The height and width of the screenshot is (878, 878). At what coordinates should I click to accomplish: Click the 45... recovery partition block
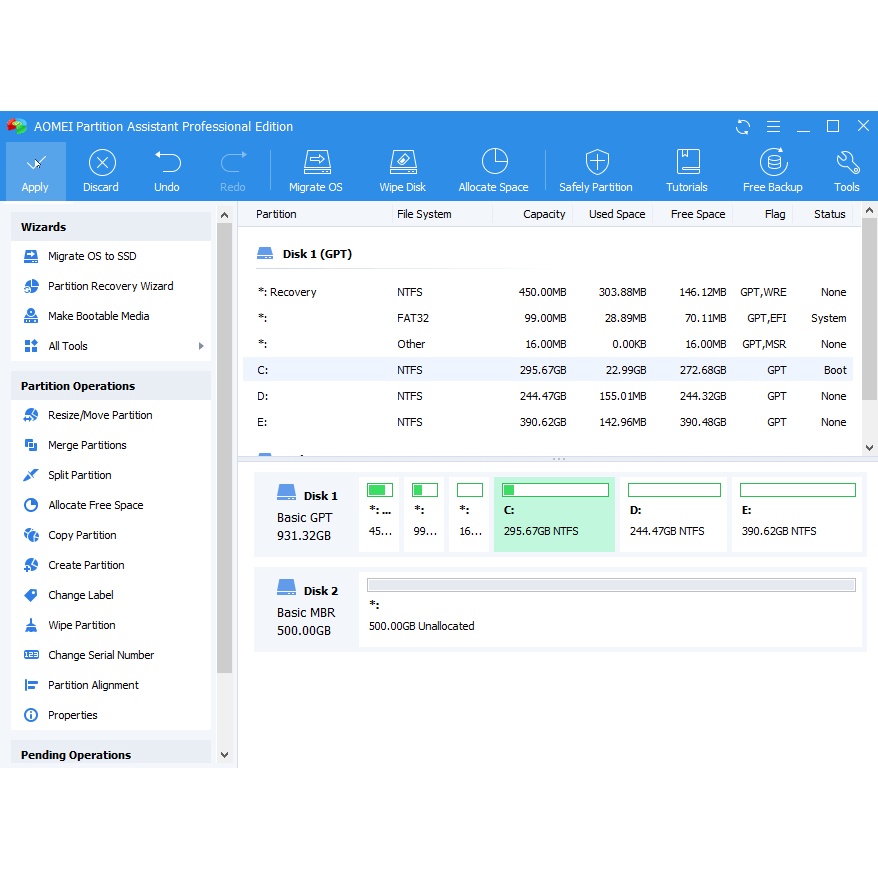tap(379, 515)
